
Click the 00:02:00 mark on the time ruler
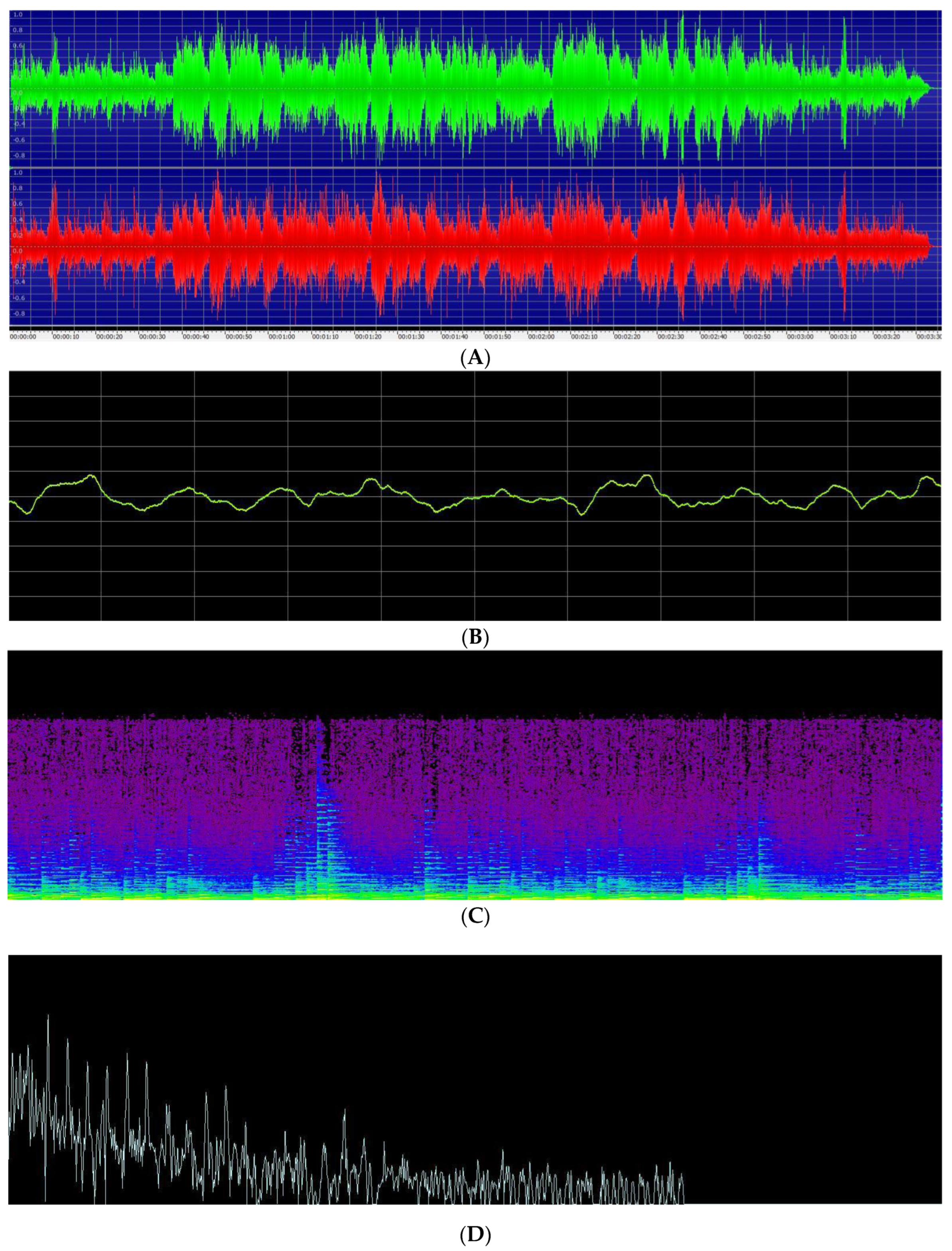(542, 337)
